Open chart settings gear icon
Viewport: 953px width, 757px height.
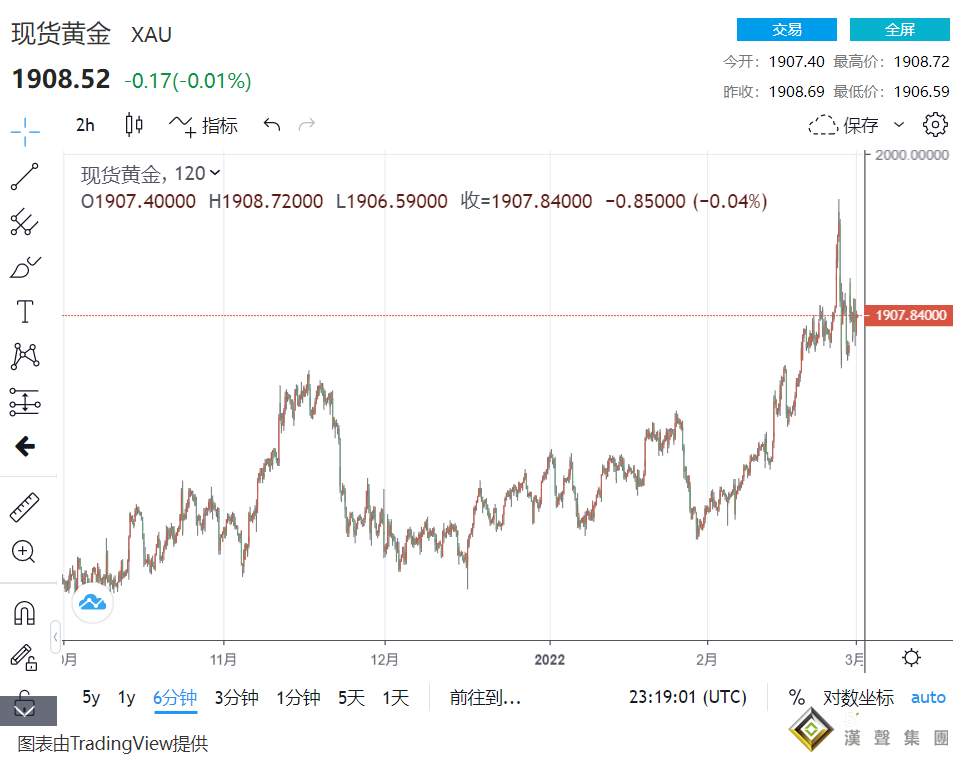point(935,125)
